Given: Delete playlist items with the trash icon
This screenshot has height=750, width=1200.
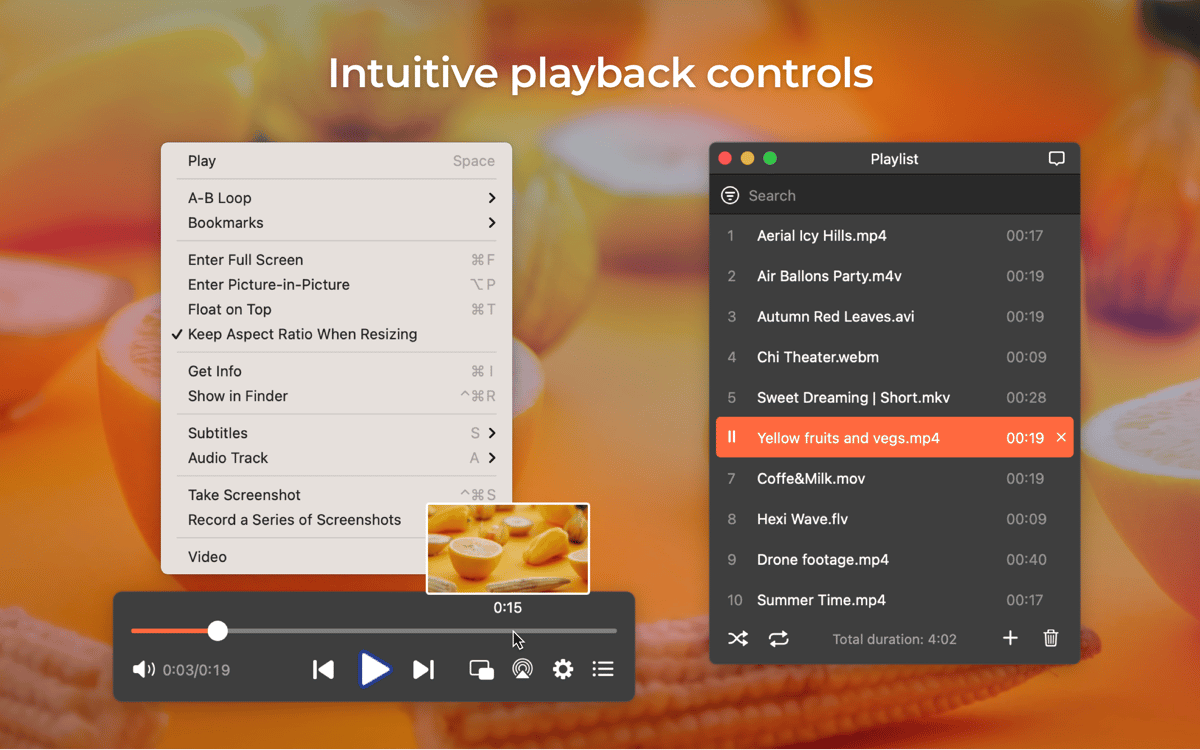Looking at the screenshot, I should 1051,638.
